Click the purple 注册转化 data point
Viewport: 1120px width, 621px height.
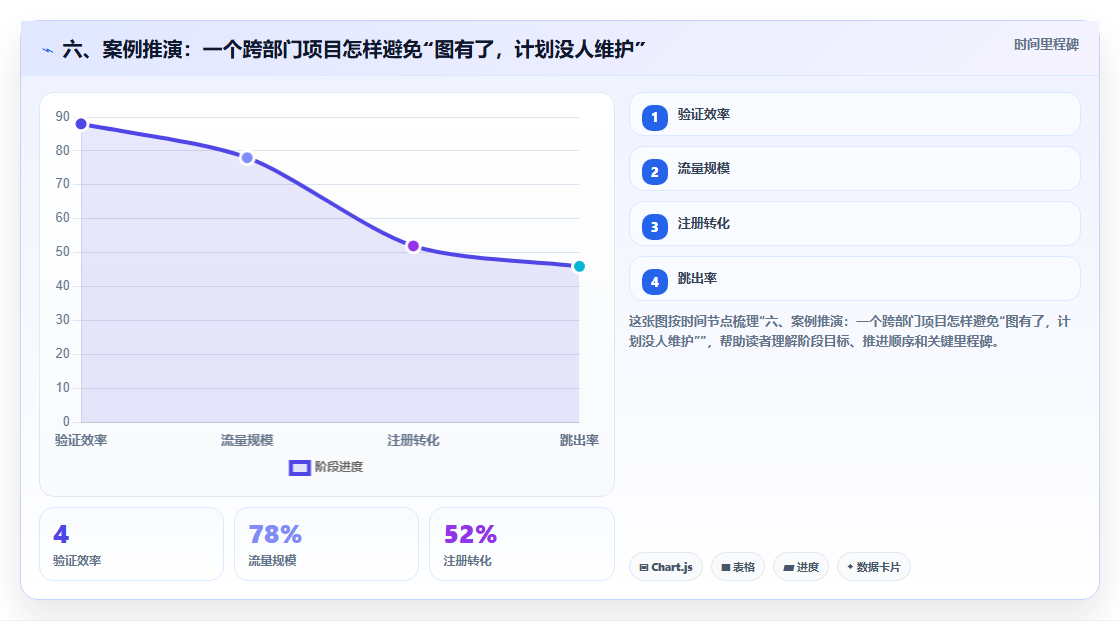[413, 247]
